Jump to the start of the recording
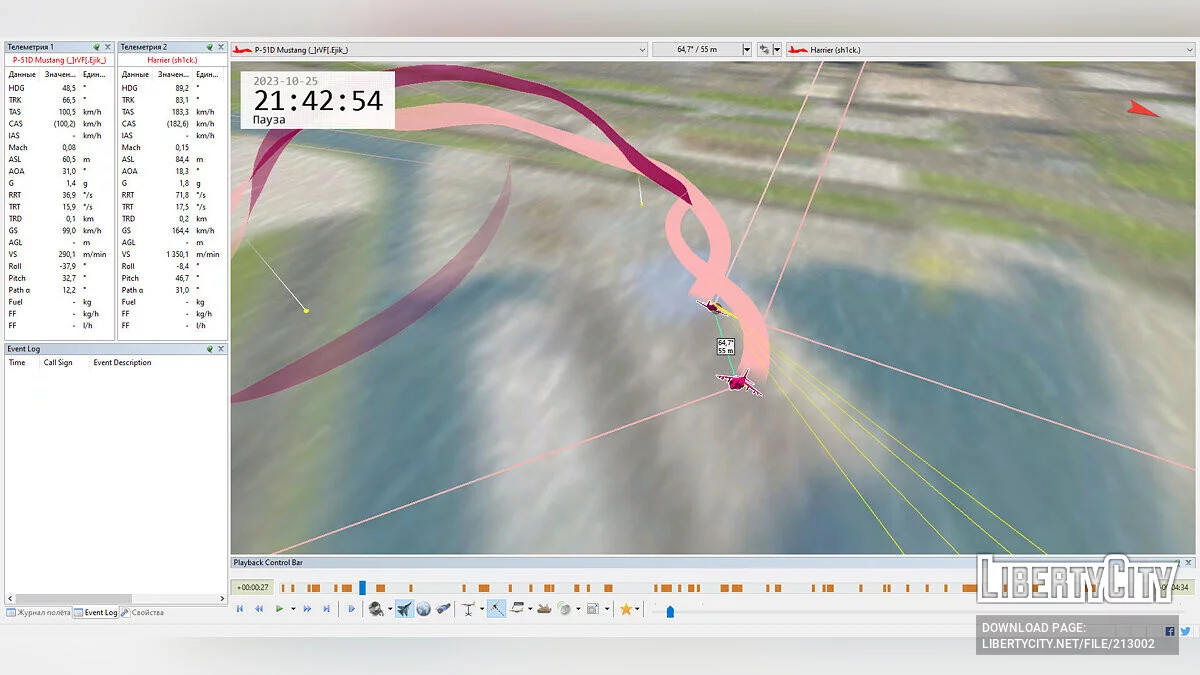 pos(240,609)
